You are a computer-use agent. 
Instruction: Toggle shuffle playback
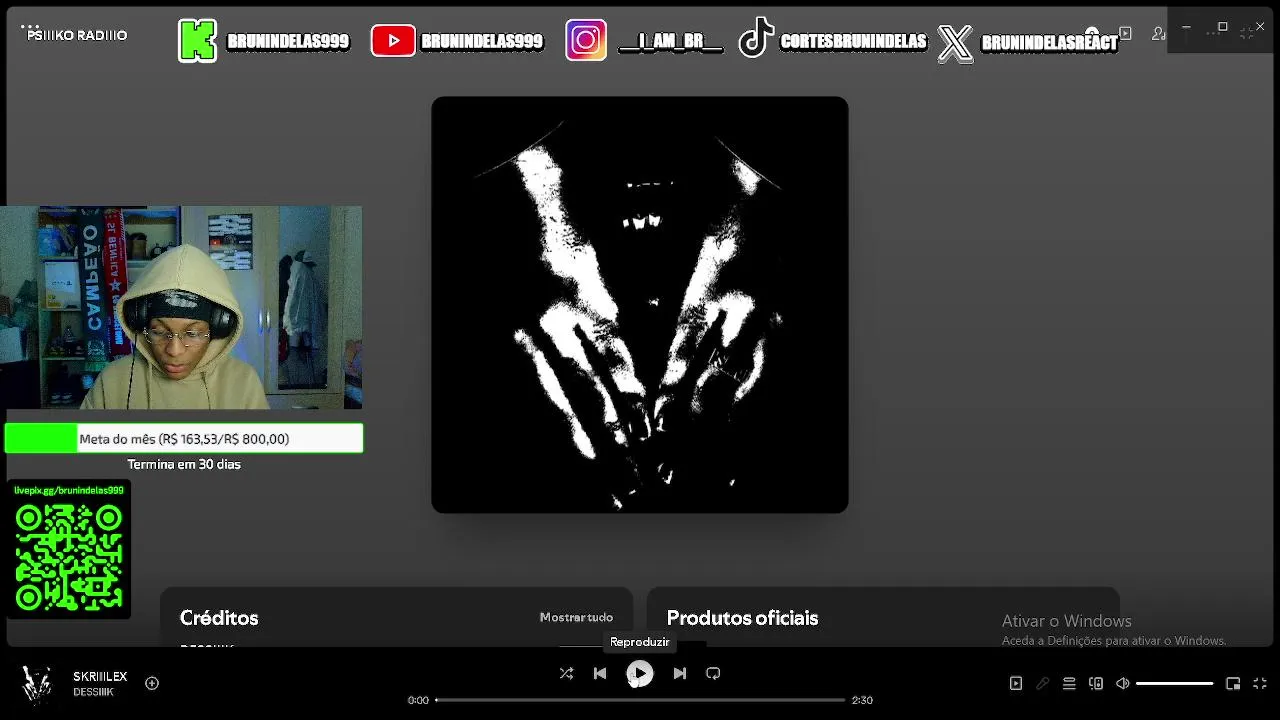click(x=566, y=673)
